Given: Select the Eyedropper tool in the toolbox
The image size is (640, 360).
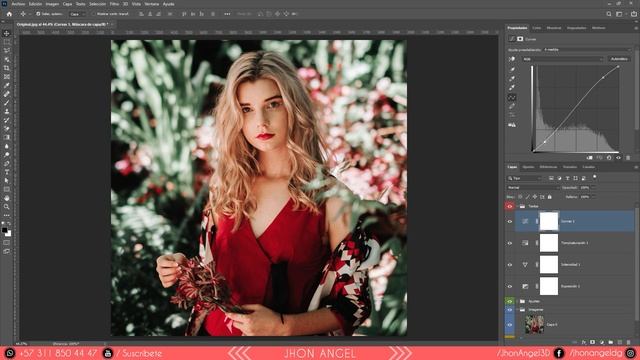Looking at the screenshot, I should 7,85.
